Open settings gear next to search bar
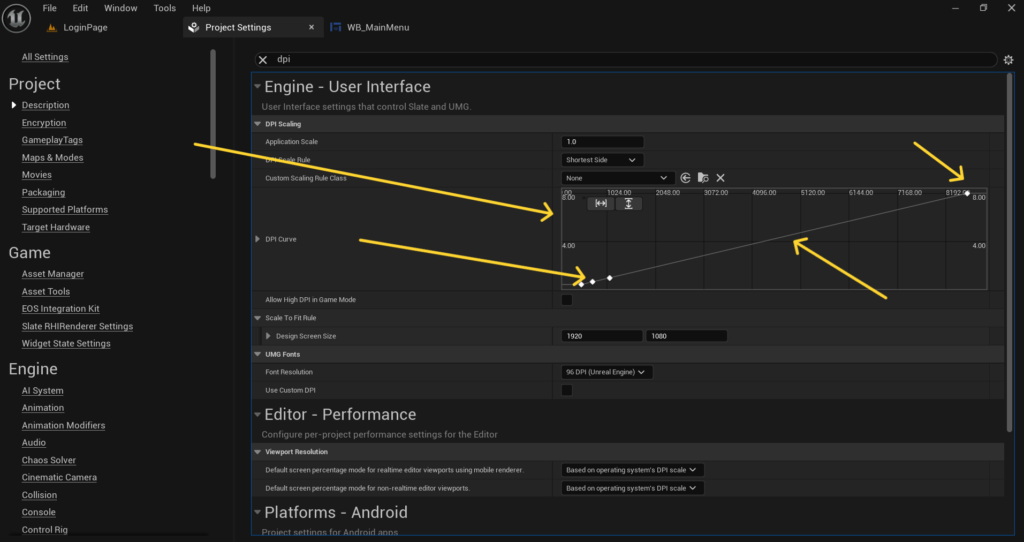Viewport: 1024px width, 542px height. click(1008, 59)
